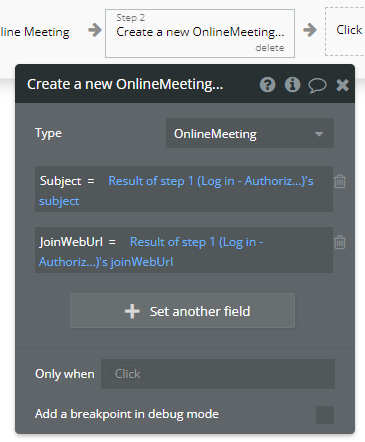Click Set another field button

(x=182, y=311)
